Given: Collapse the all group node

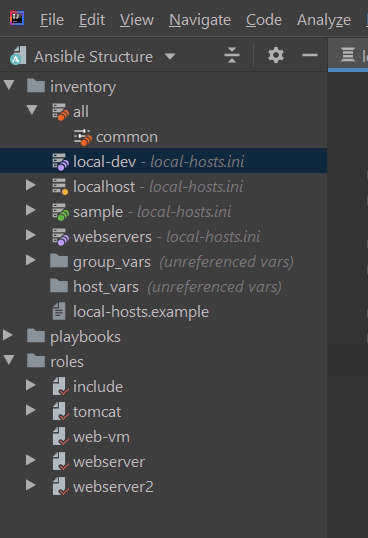Looking at the screenshot, I should (x=32, y=110).
